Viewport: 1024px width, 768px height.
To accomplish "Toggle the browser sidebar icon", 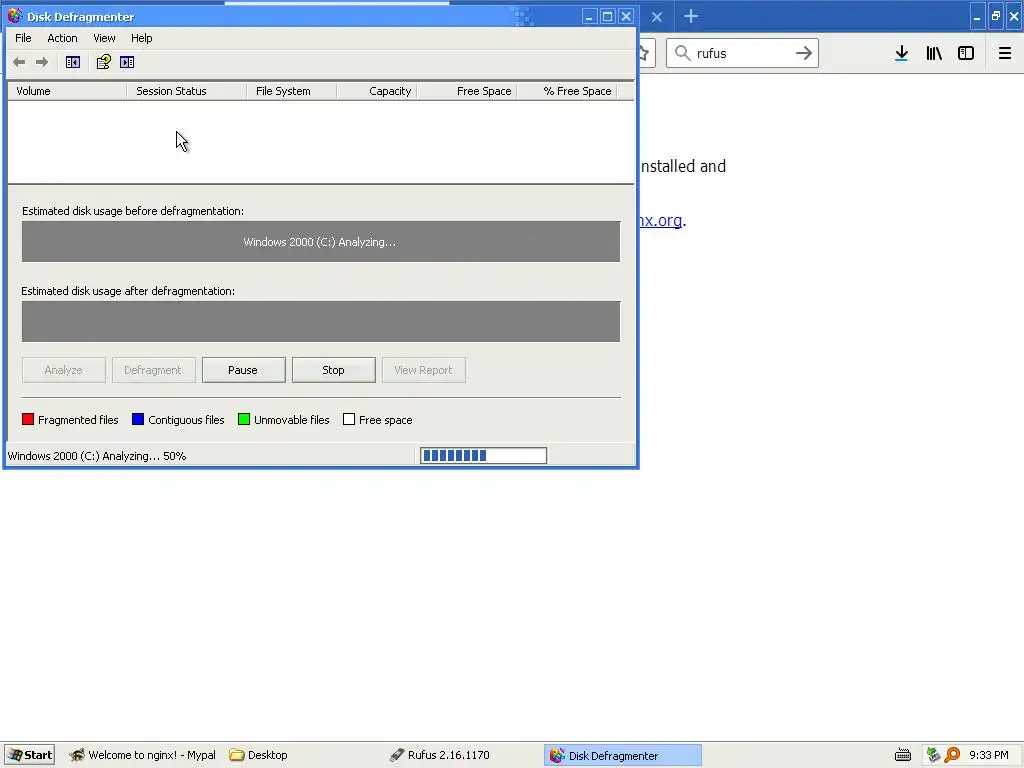I will click(966, 53).
